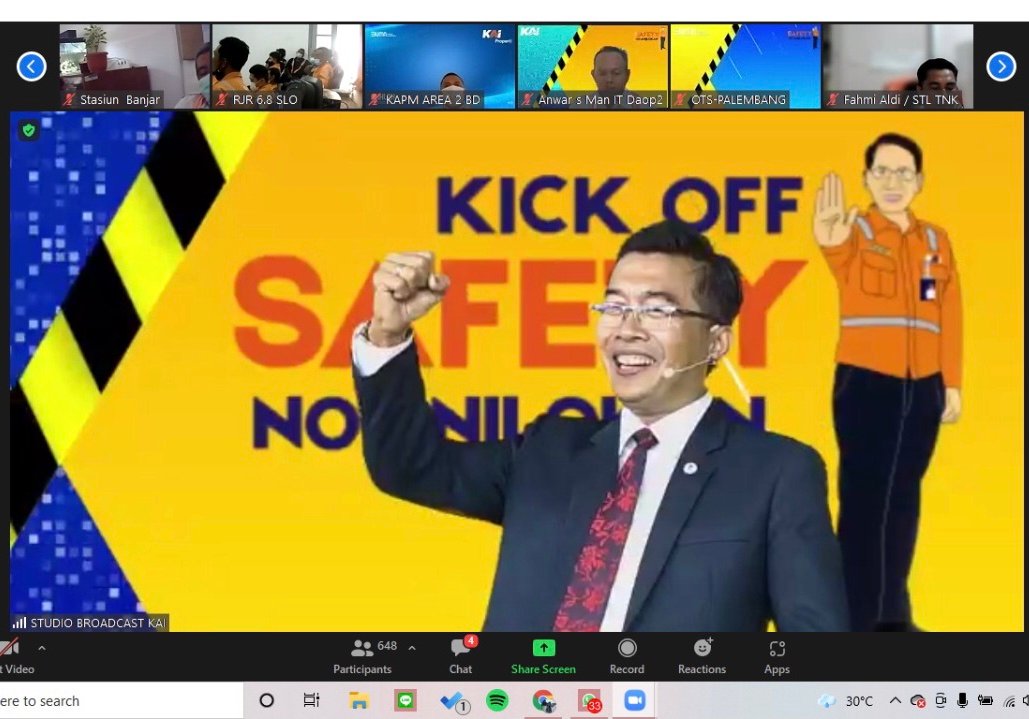Select the Stasiun Banjar participant thumbnail
Viewport: 1029px width, 719px height.
(x=135, y=66)
